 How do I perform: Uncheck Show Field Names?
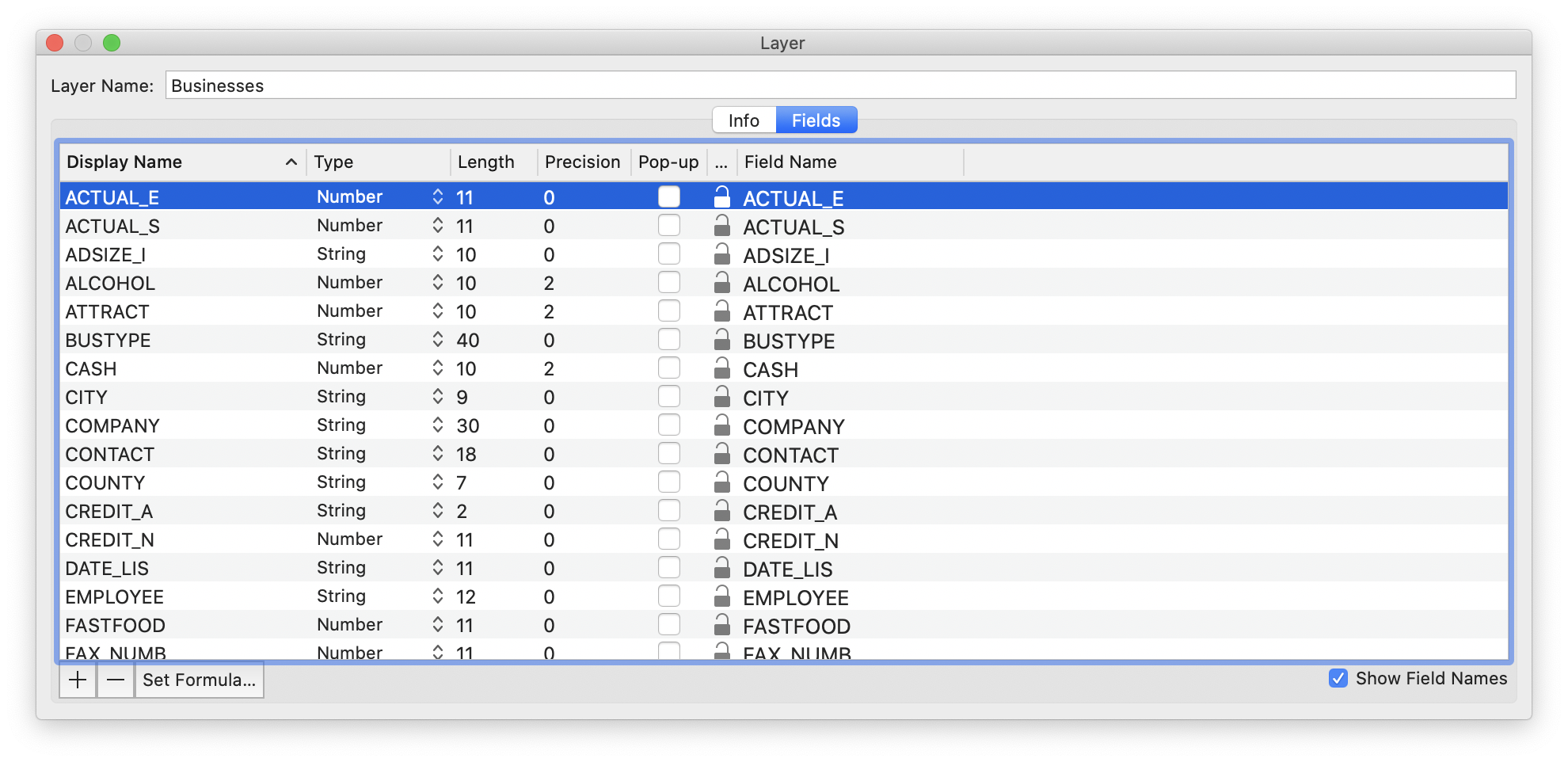[x=1339, y=678]
